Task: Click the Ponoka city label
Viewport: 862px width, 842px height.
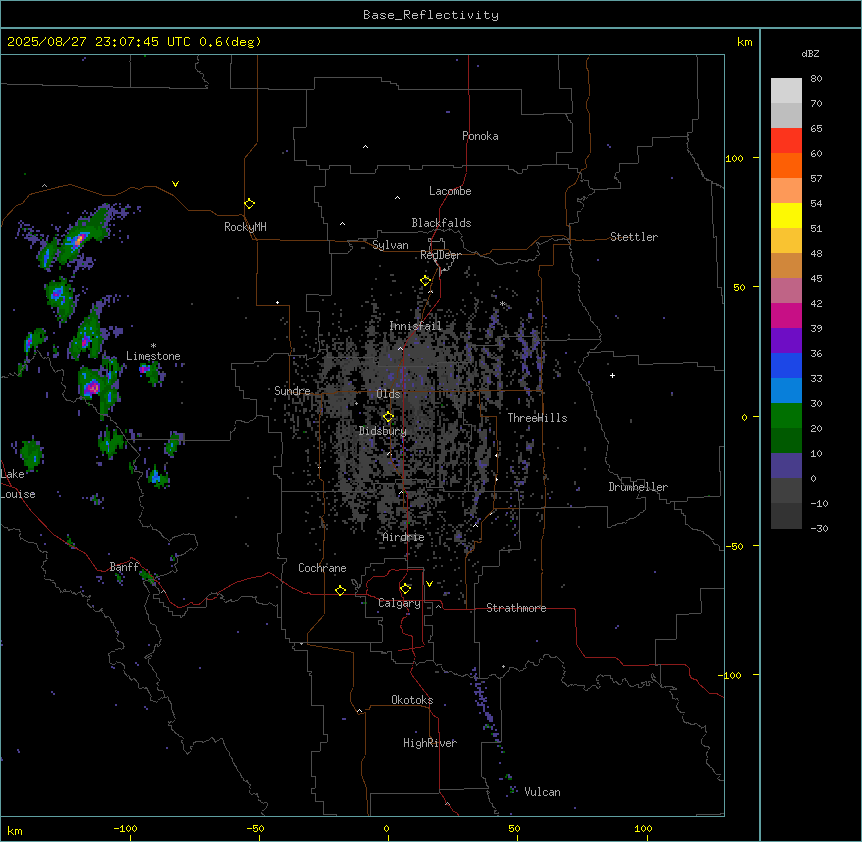Action: coord(480,136)
